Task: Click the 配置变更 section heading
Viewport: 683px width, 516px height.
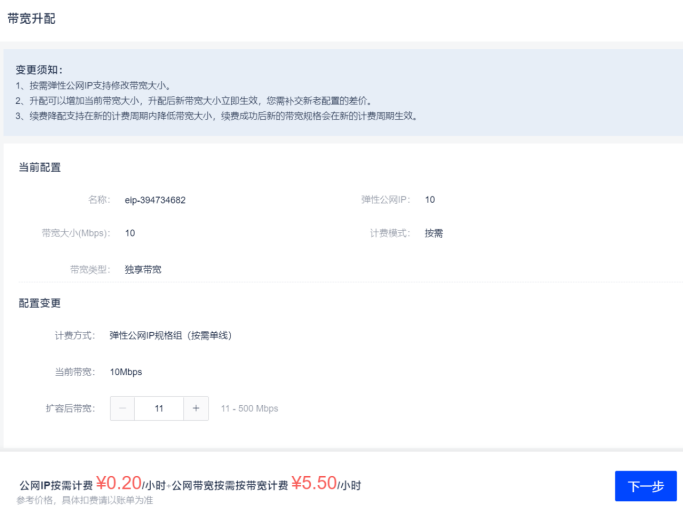Action: coord(40,303)
